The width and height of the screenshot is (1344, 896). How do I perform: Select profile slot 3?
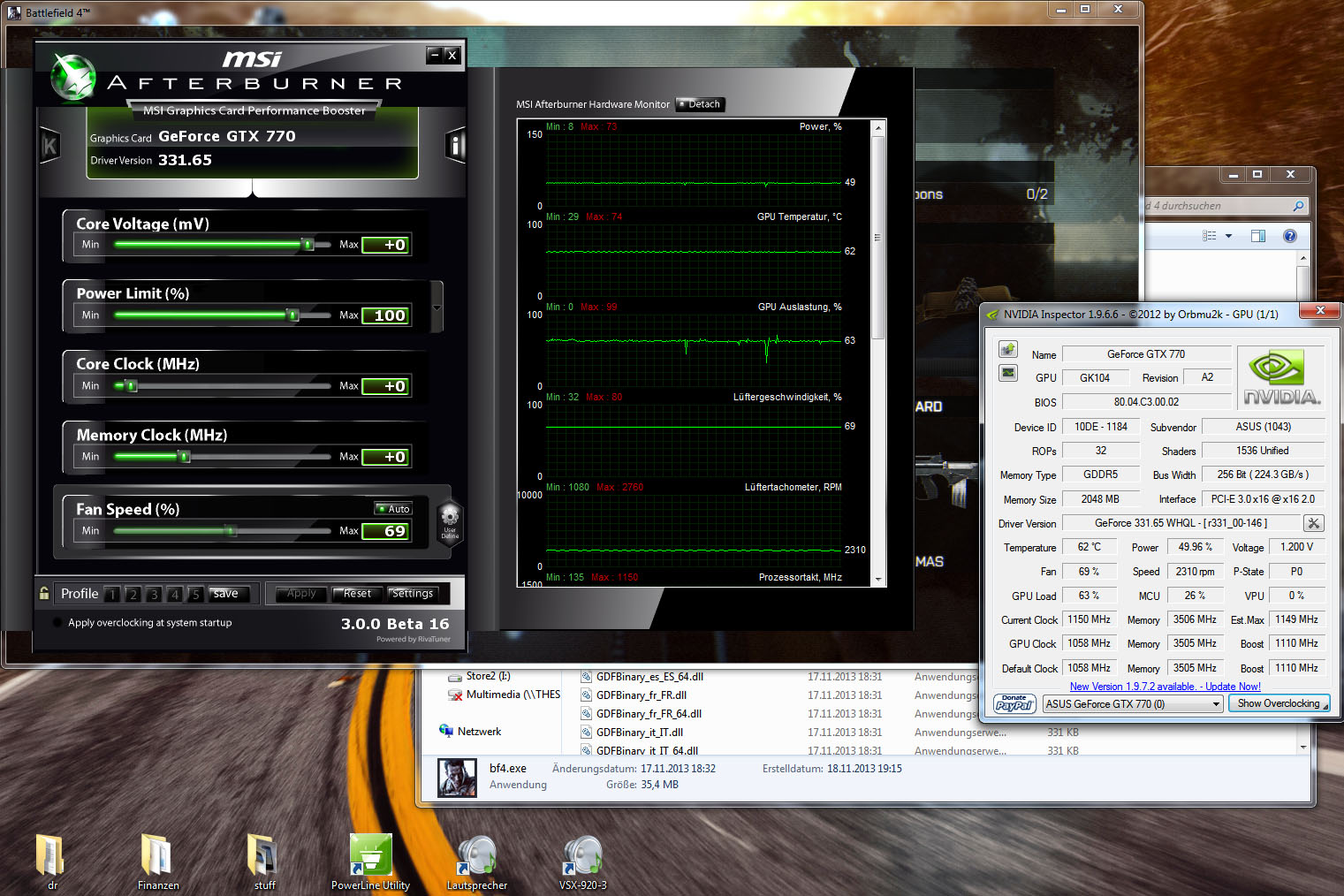click(154, 594)
